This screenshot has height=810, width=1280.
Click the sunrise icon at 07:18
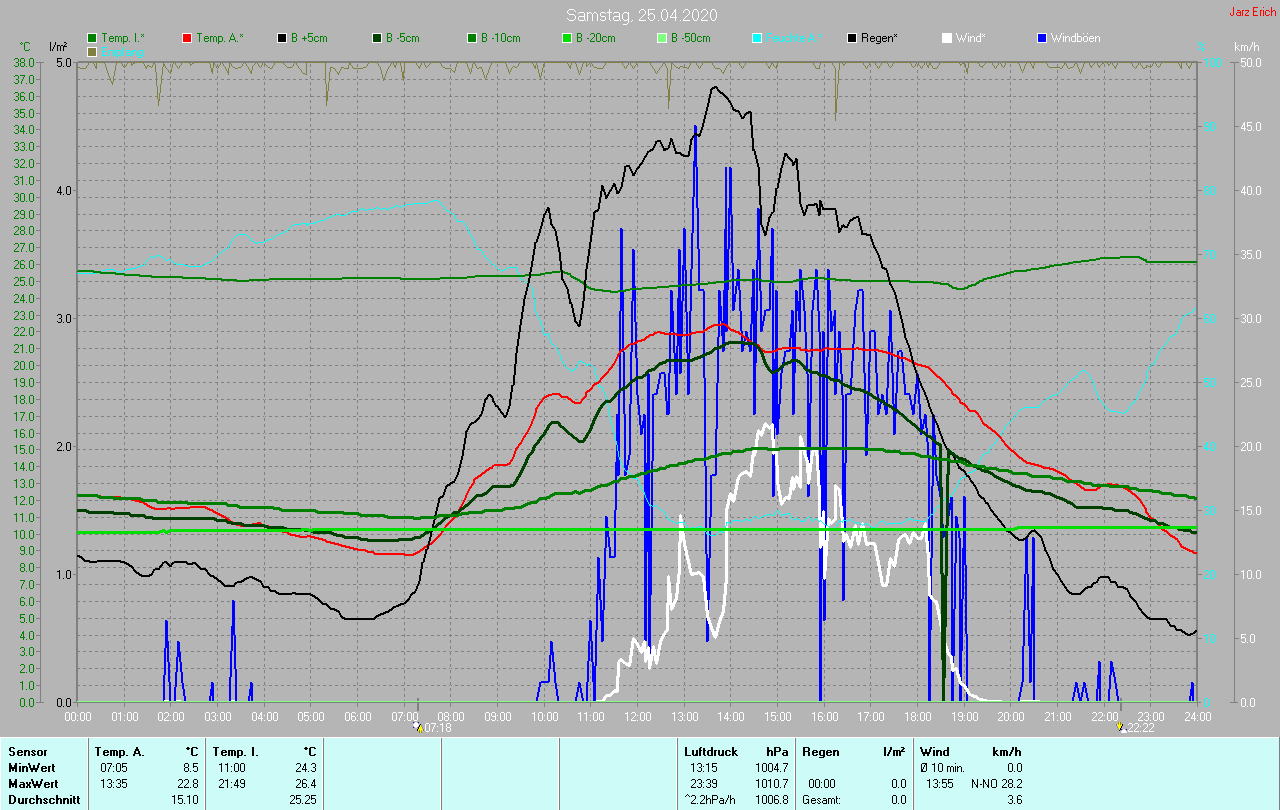(x=419, y=727)
